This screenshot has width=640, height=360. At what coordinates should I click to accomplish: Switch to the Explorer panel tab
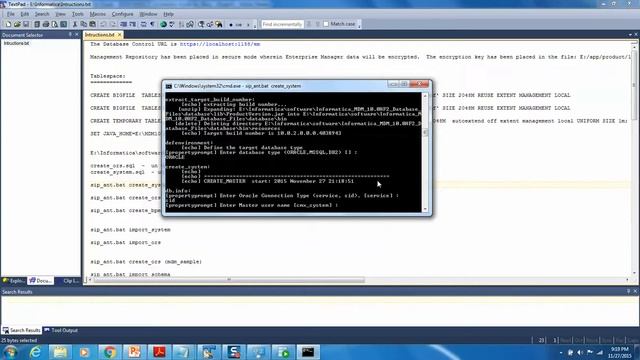(x=14, y=281)
